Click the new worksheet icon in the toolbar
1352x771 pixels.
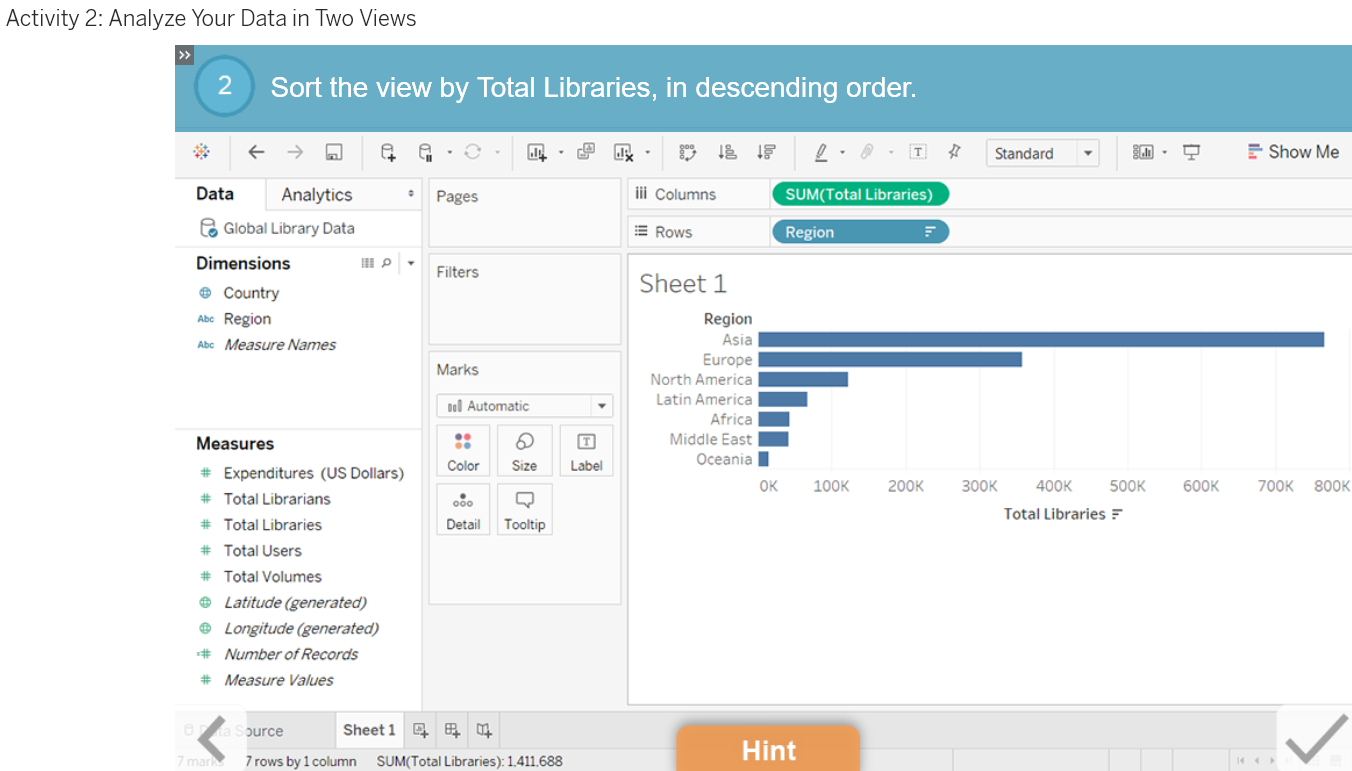tap(537, 151)
